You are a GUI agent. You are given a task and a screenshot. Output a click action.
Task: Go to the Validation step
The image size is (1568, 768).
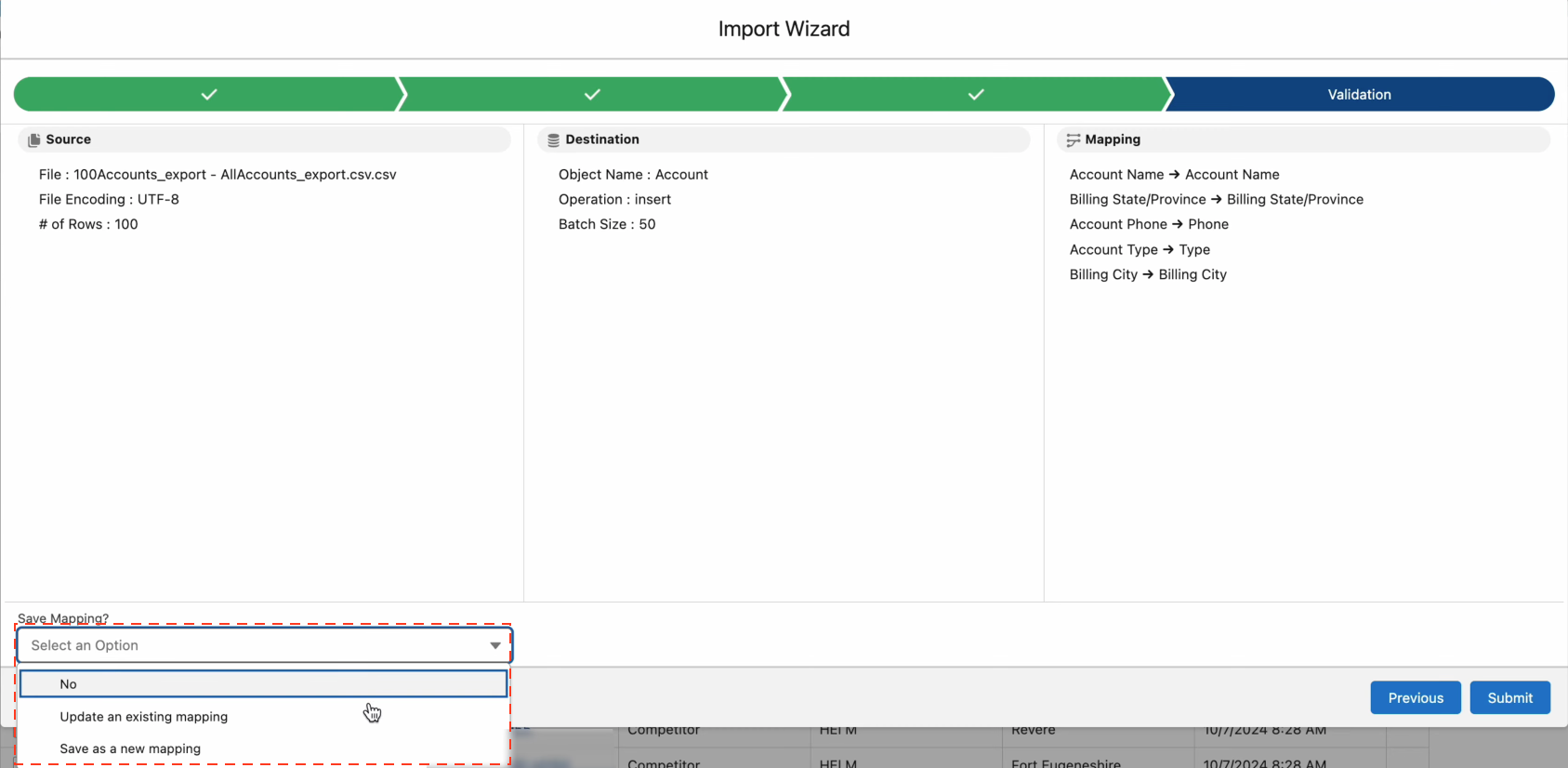[1358, 95]
